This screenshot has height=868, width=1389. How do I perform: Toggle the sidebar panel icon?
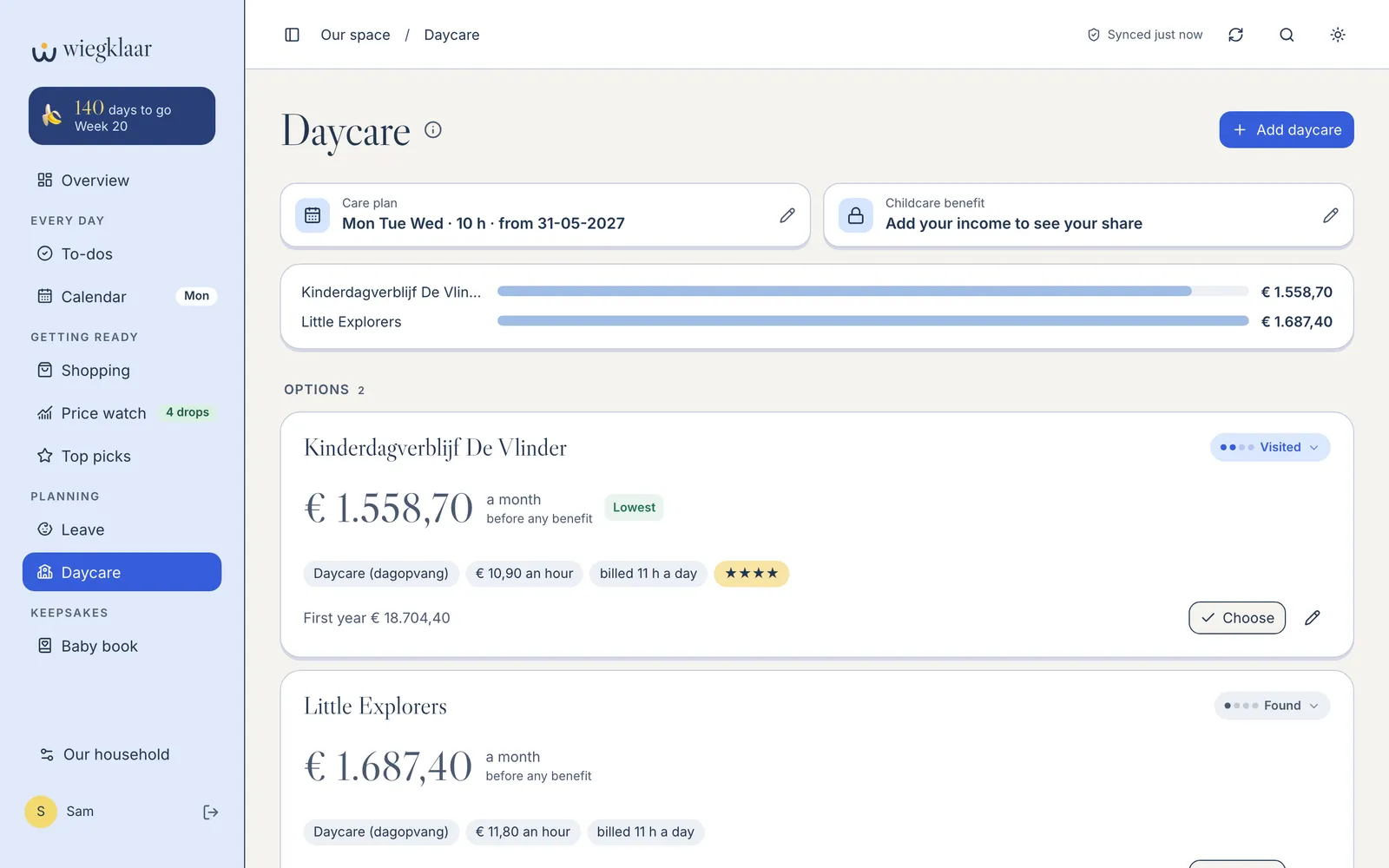pos(292,35)
